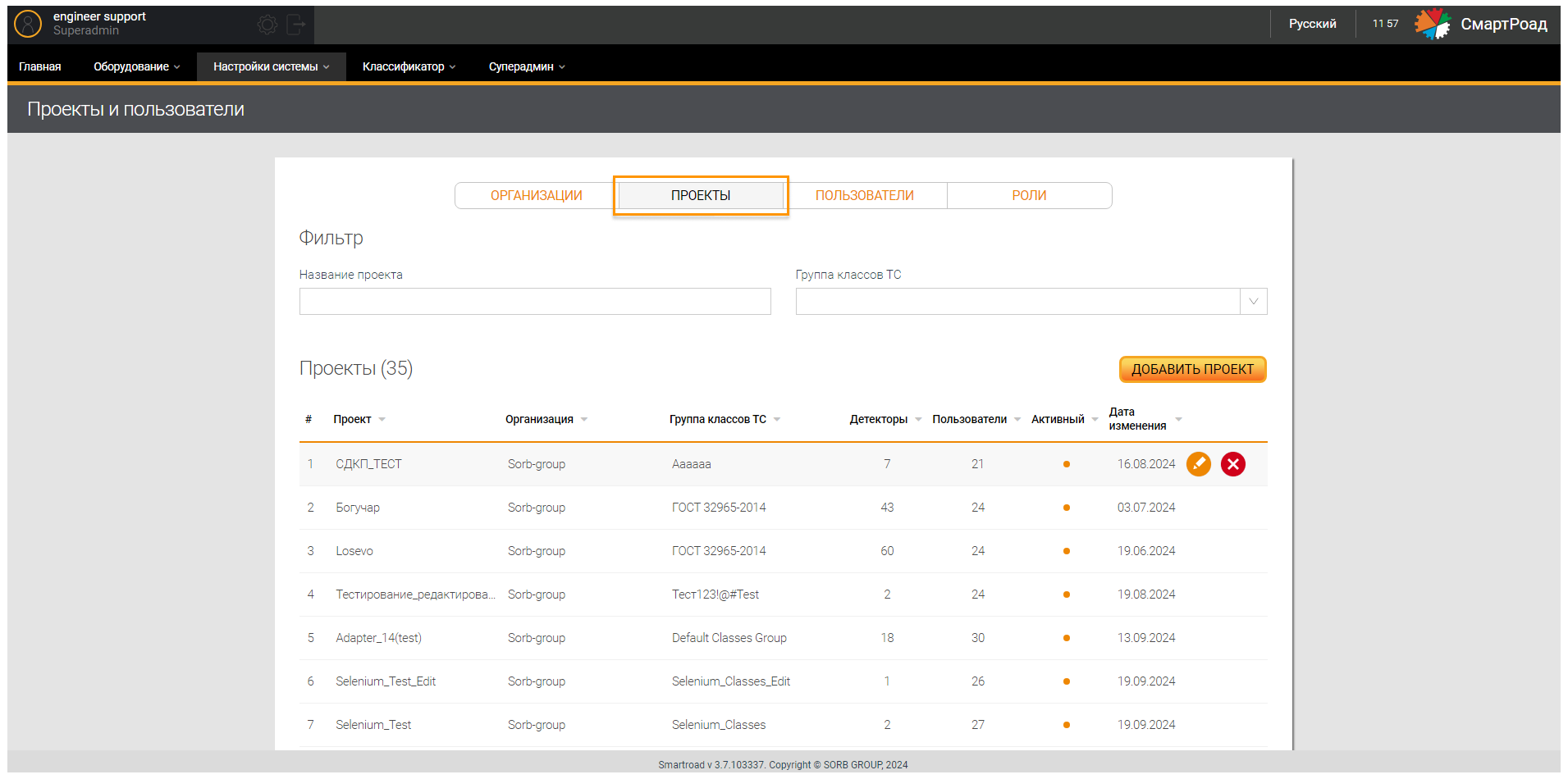The width and height of the screenshot is (1568, 779).
Task: Select the ПРОЕКТЫ tab
Action: pyautogui.click(x=701, y=196)
